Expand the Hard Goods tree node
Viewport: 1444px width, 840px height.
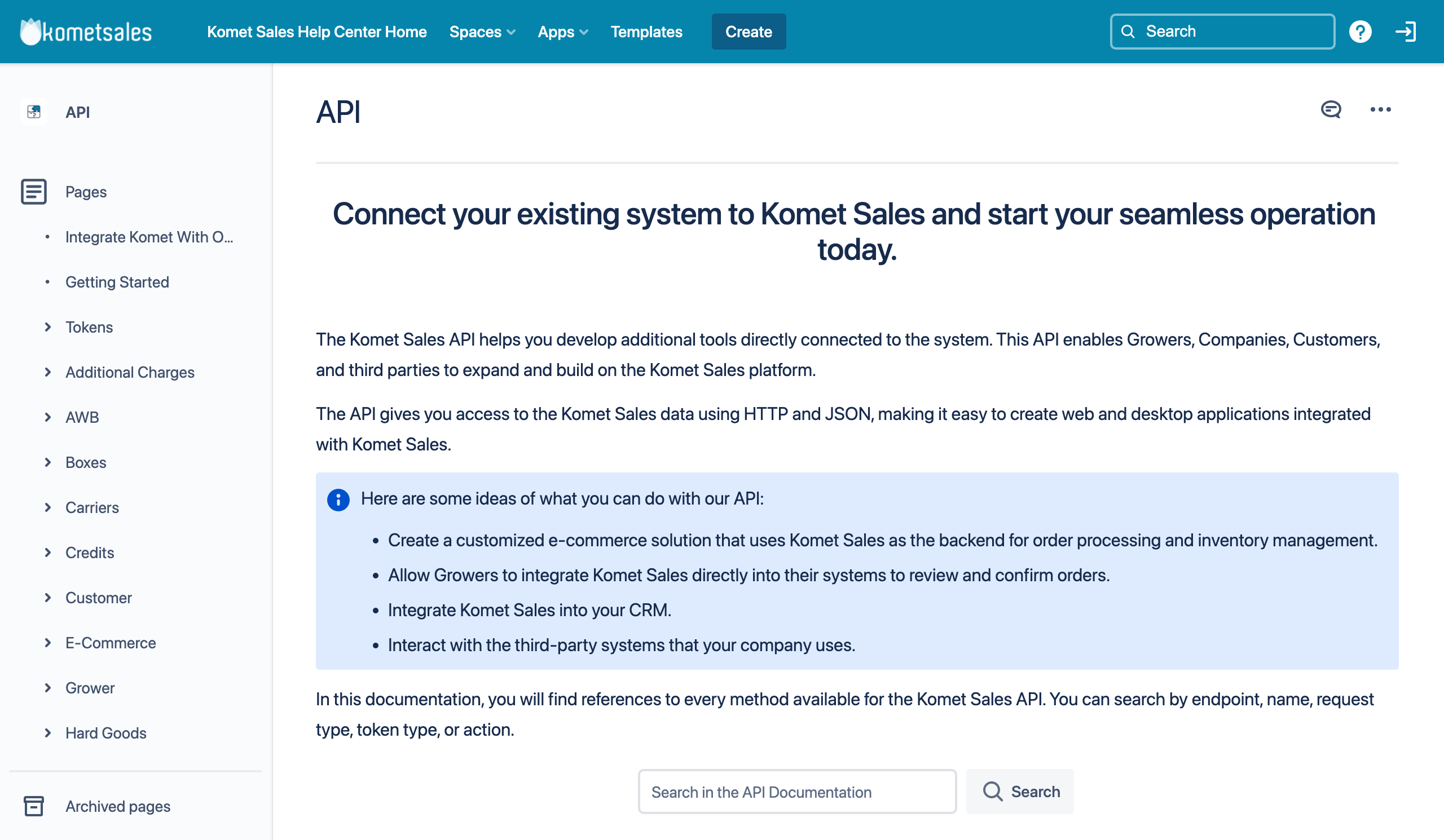(48, 733)
